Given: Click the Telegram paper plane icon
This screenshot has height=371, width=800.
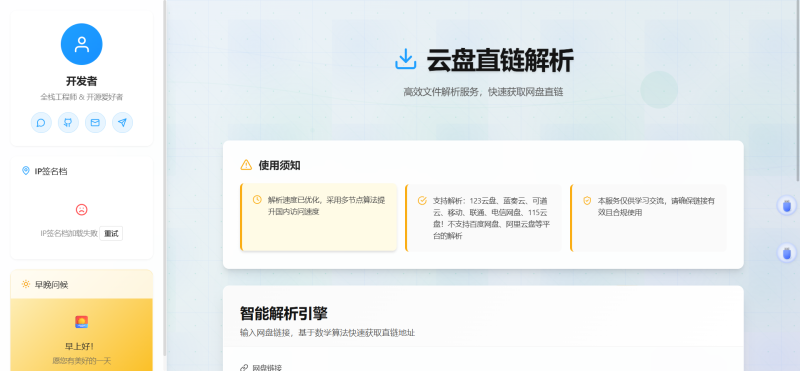Looking at the screenshot, I should (x=122, y=122).
